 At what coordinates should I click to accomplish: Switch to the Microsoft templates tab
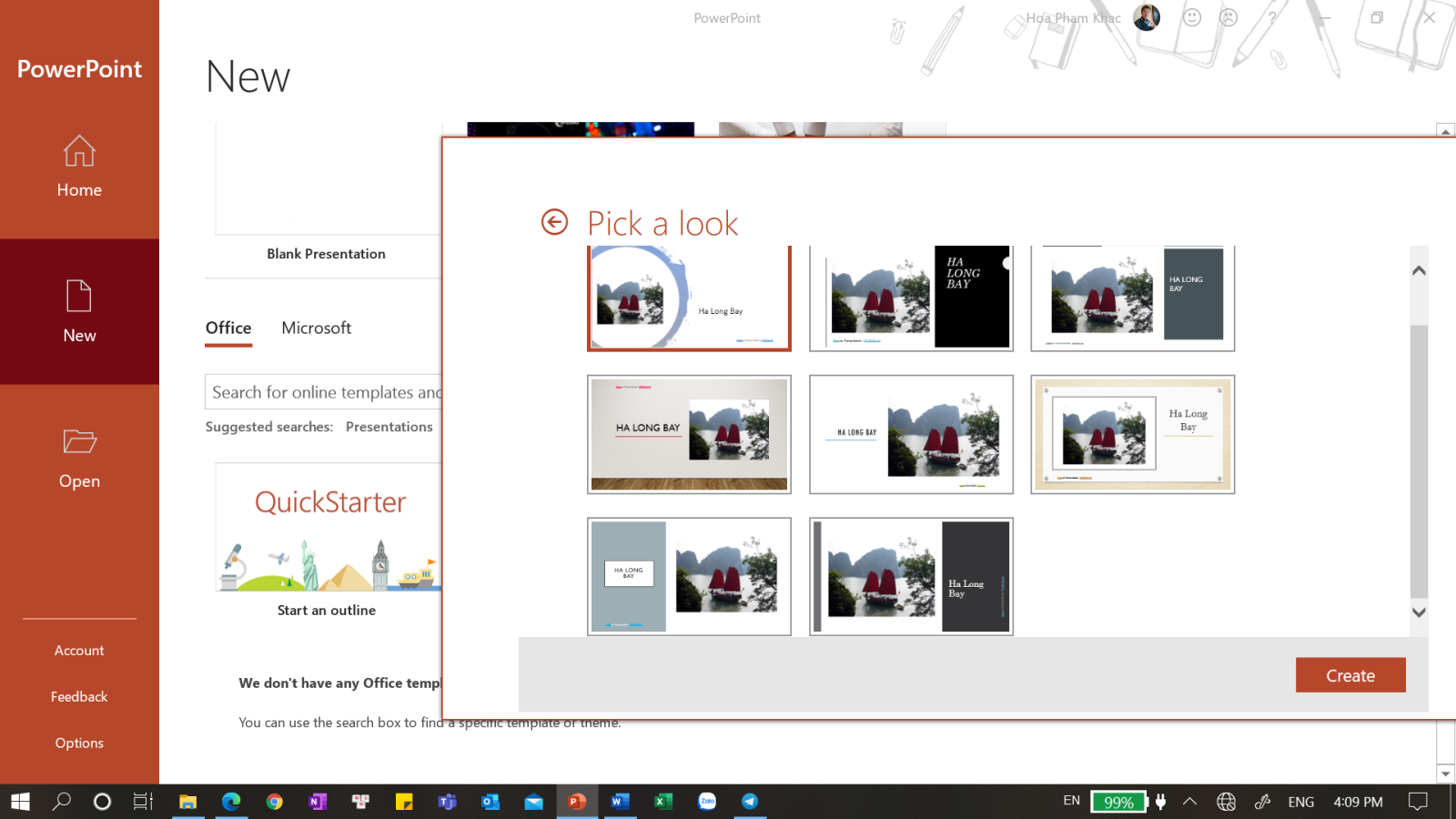tap(316, 329)
